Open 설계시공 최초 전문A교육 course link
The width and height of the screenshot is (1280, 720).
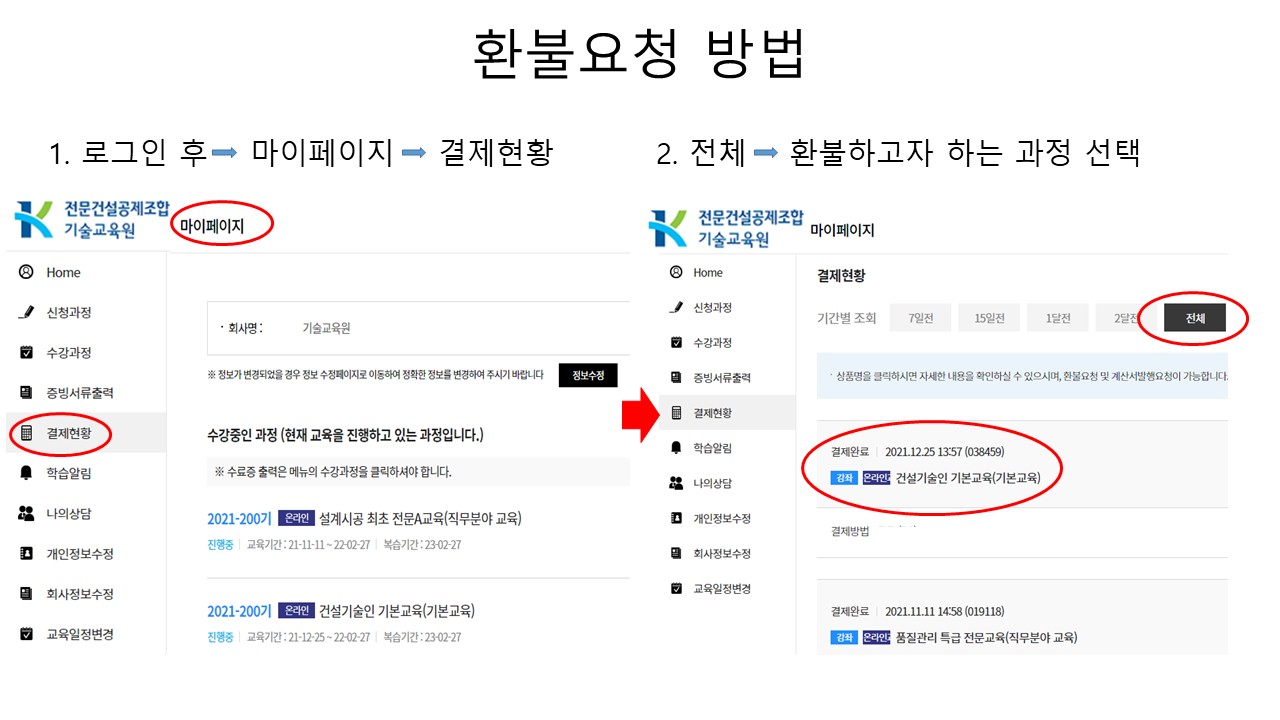[420, 518]
